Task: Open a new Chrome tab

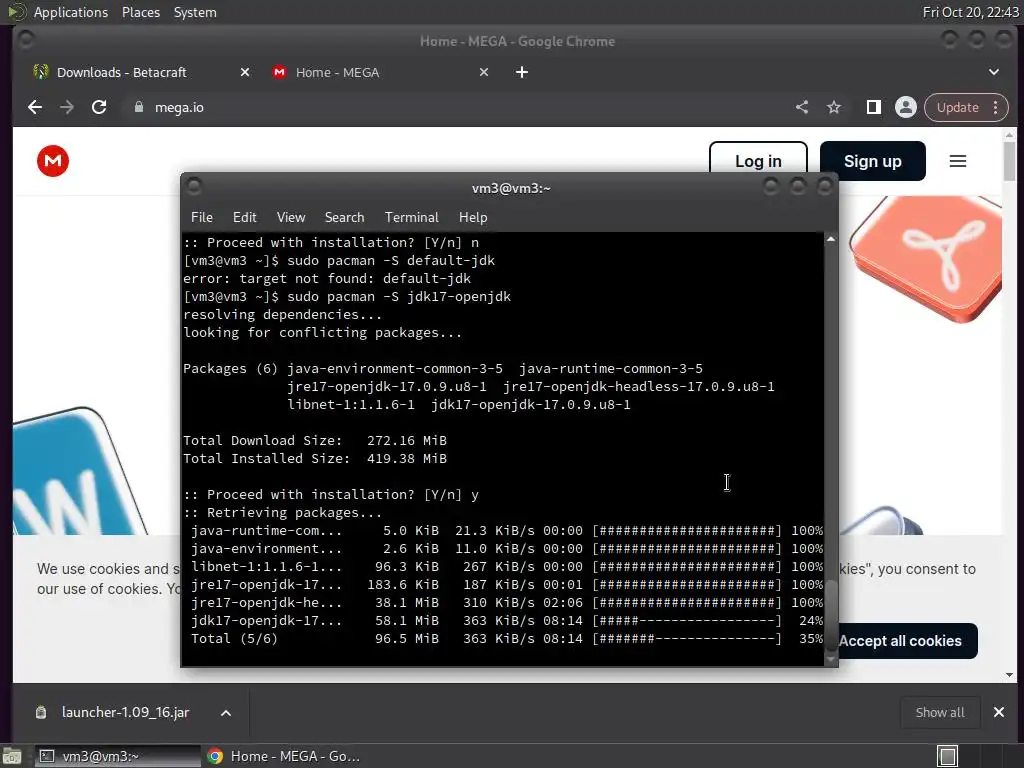Action: (521, 72)
